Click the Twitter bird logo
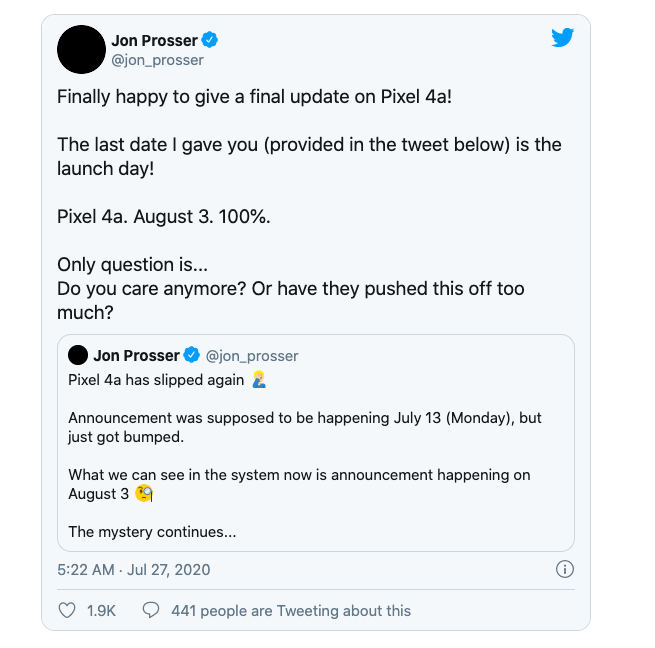The image size is (655, 648). 562,39
